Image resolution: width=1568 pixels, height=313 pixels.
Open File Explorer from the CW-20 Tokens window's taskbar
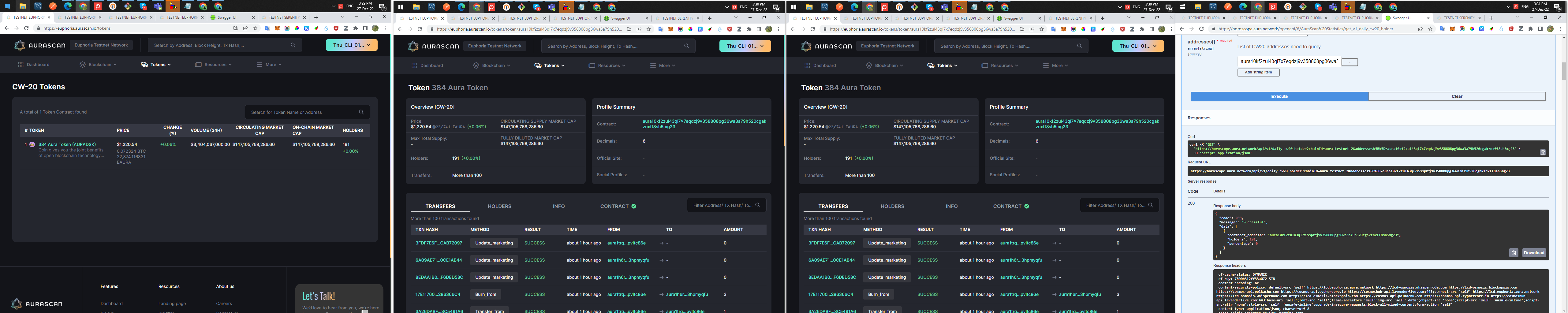[x=23, y=6]
